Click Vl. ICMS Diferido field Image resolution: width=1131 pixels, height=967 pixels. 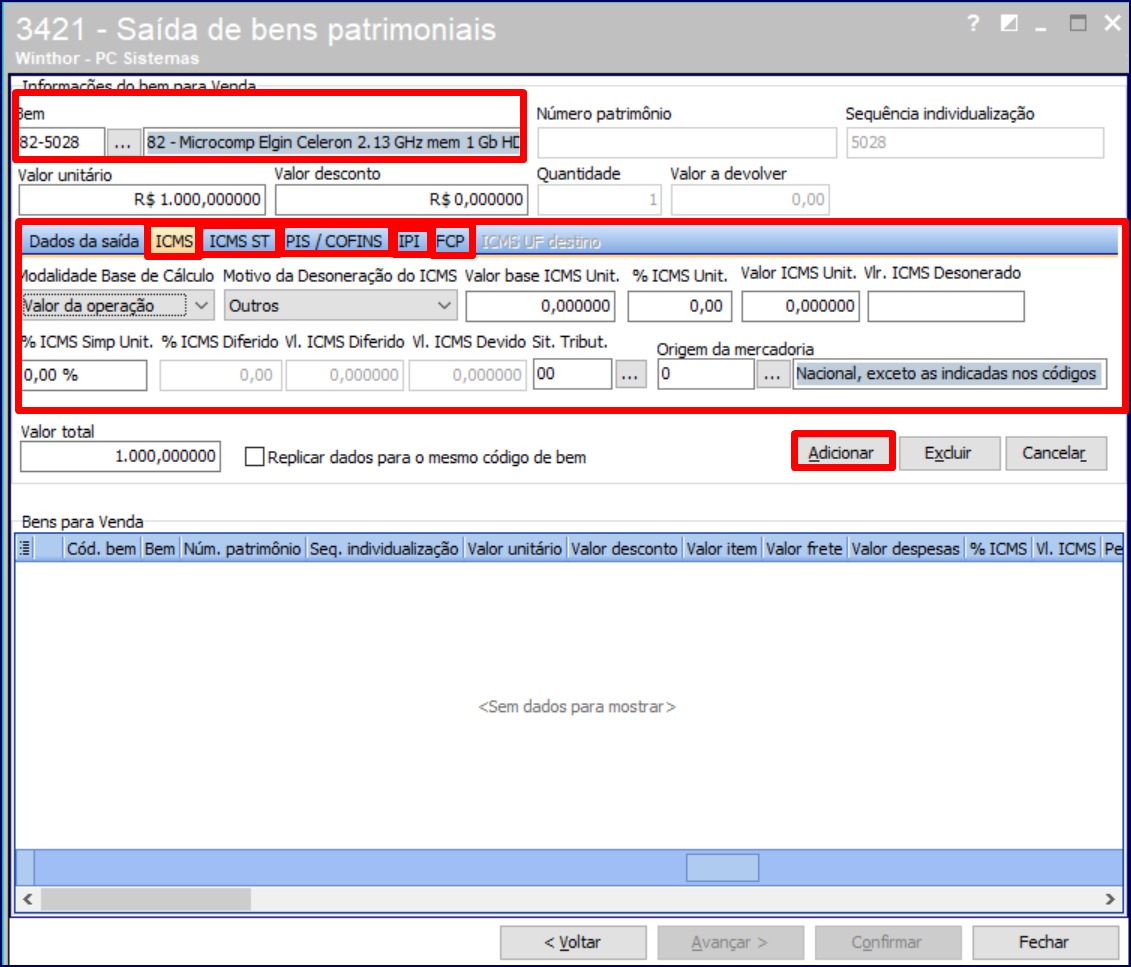pyautogui.click(x=345, y=375)
